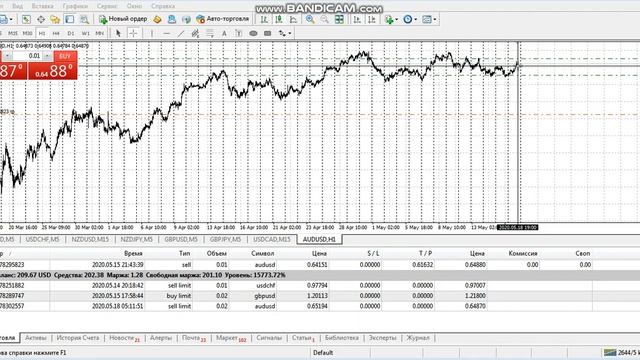Select the ellipse shape tool

pyautogui.click(x=253, y=33)
